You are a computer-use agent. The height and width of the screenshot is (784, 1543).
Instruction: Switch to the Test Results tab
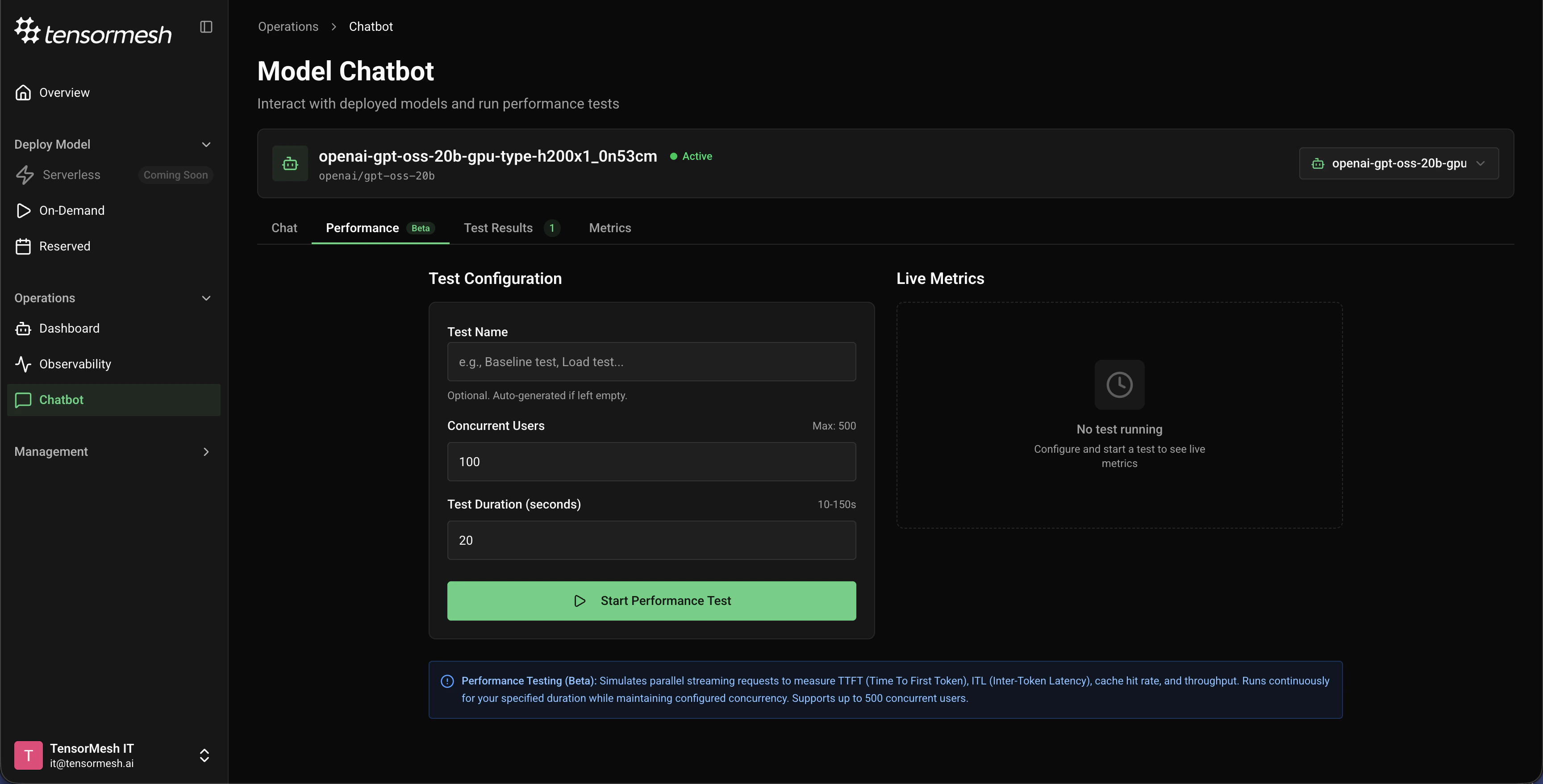click(x=498, y=228)
